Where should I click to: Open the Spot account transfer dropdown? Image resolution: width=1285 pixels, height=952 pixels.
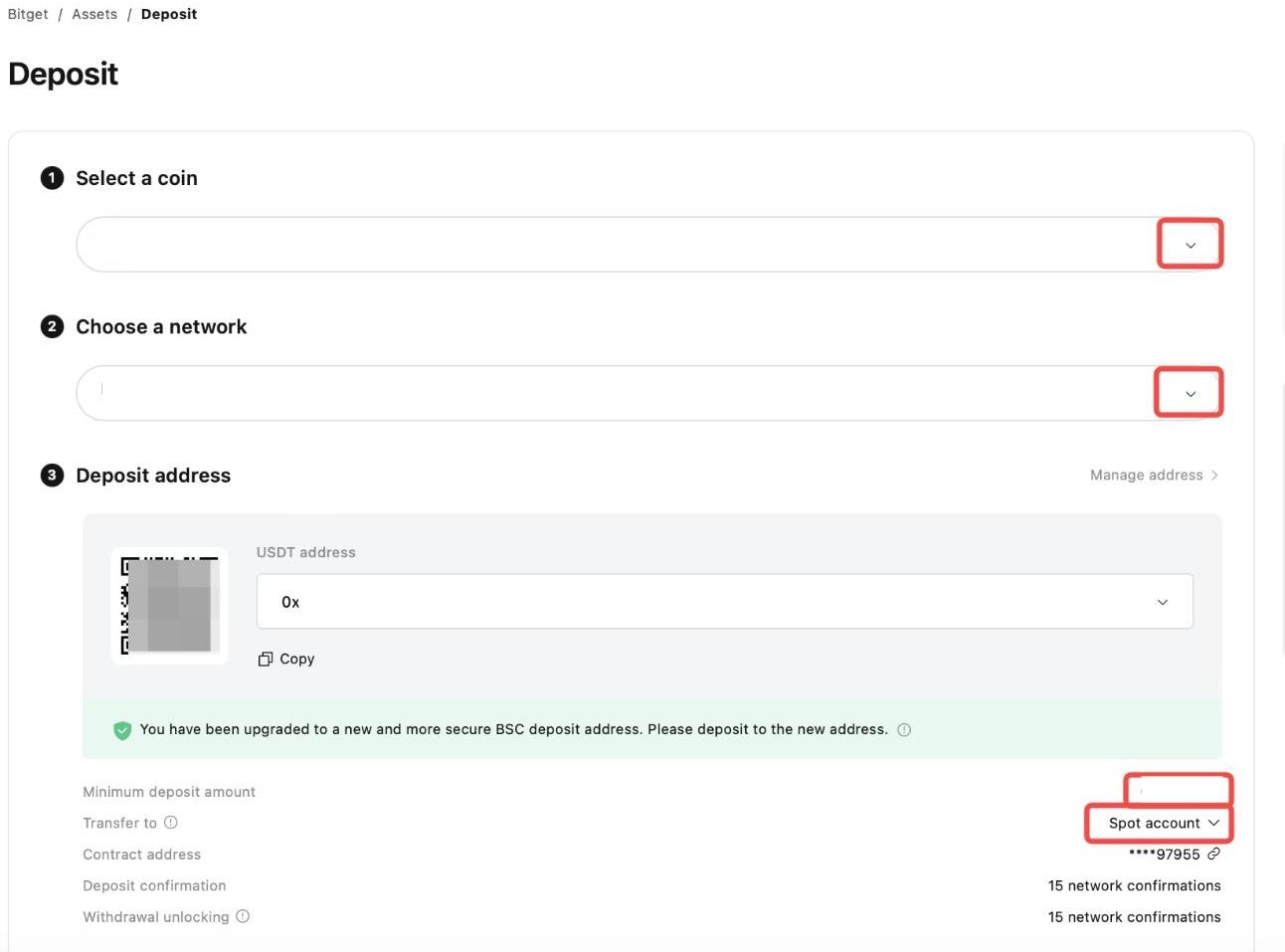click(x=1164, y=823)
